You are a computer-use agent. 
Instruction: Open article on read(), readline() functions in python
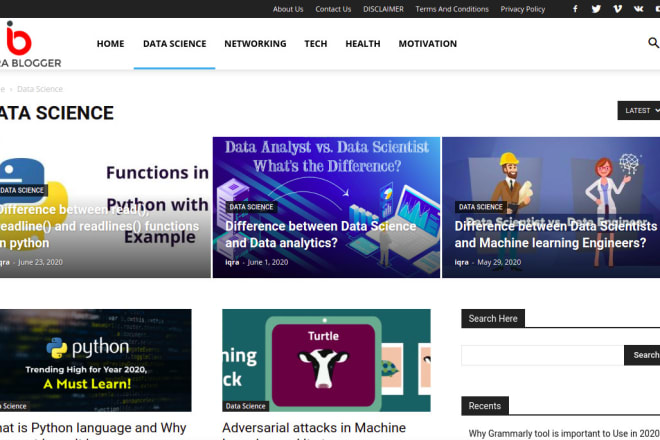click(99, 226)
